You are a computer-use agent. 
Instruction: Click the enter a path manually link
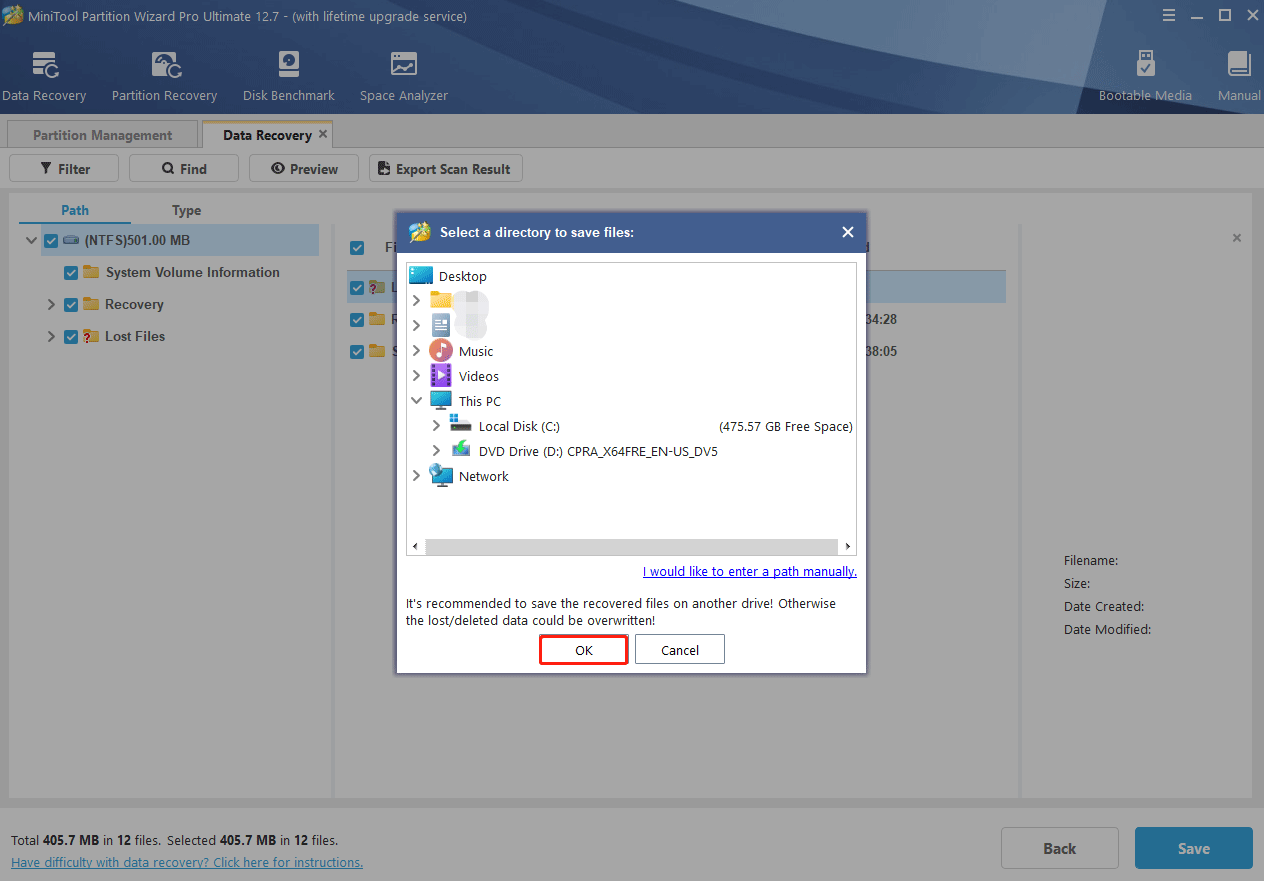click(749, 572)
